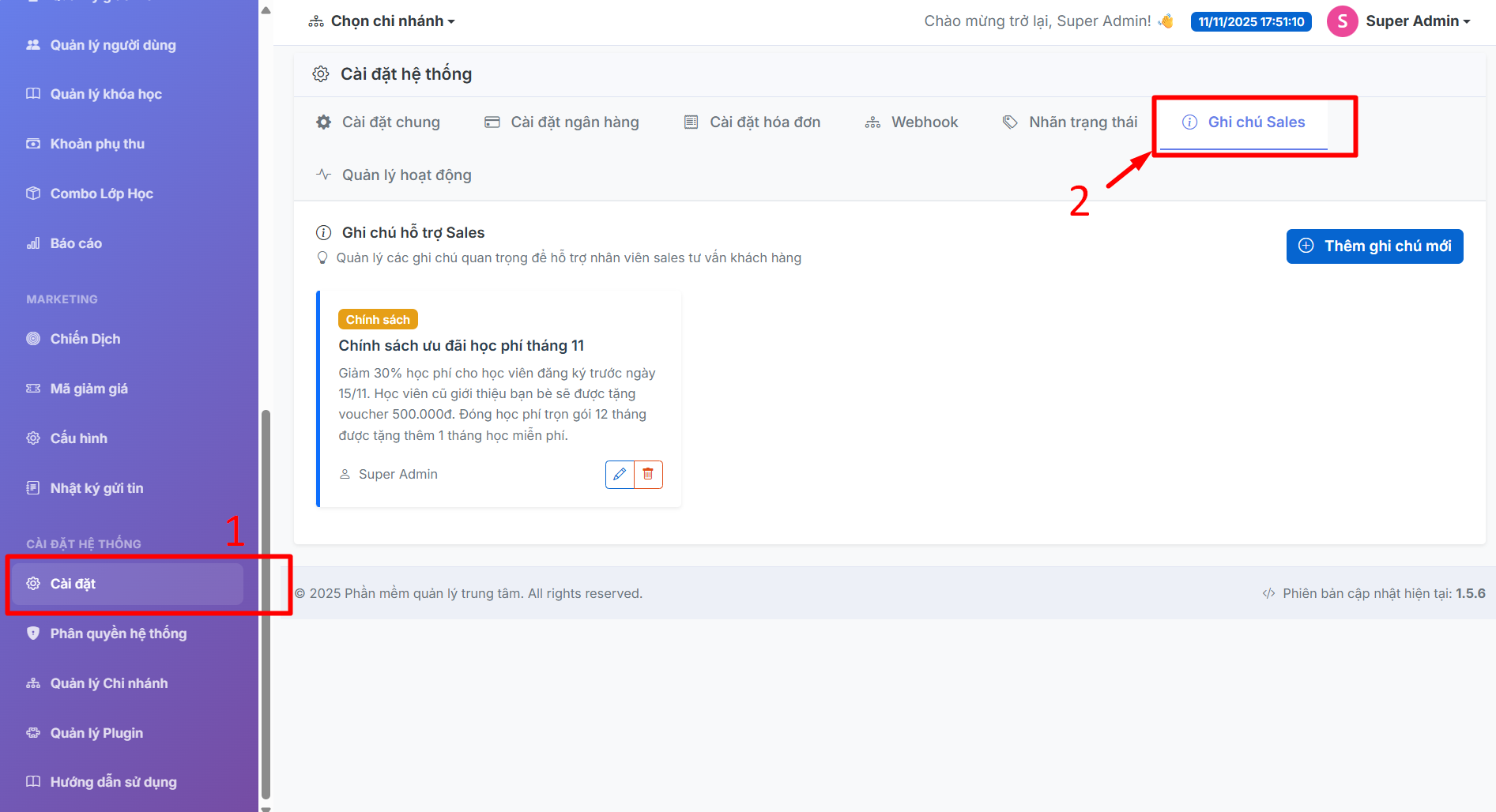
Task: Click the red trash delete icon
Action: (x=648, y=474)
